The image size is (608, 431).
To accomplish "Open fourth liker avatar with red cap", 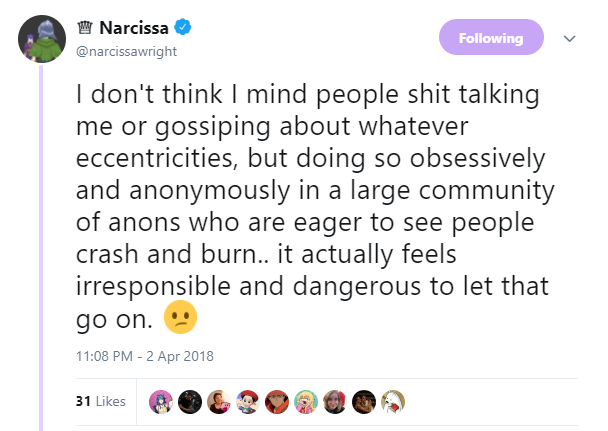I will click(x=248, y=402).
